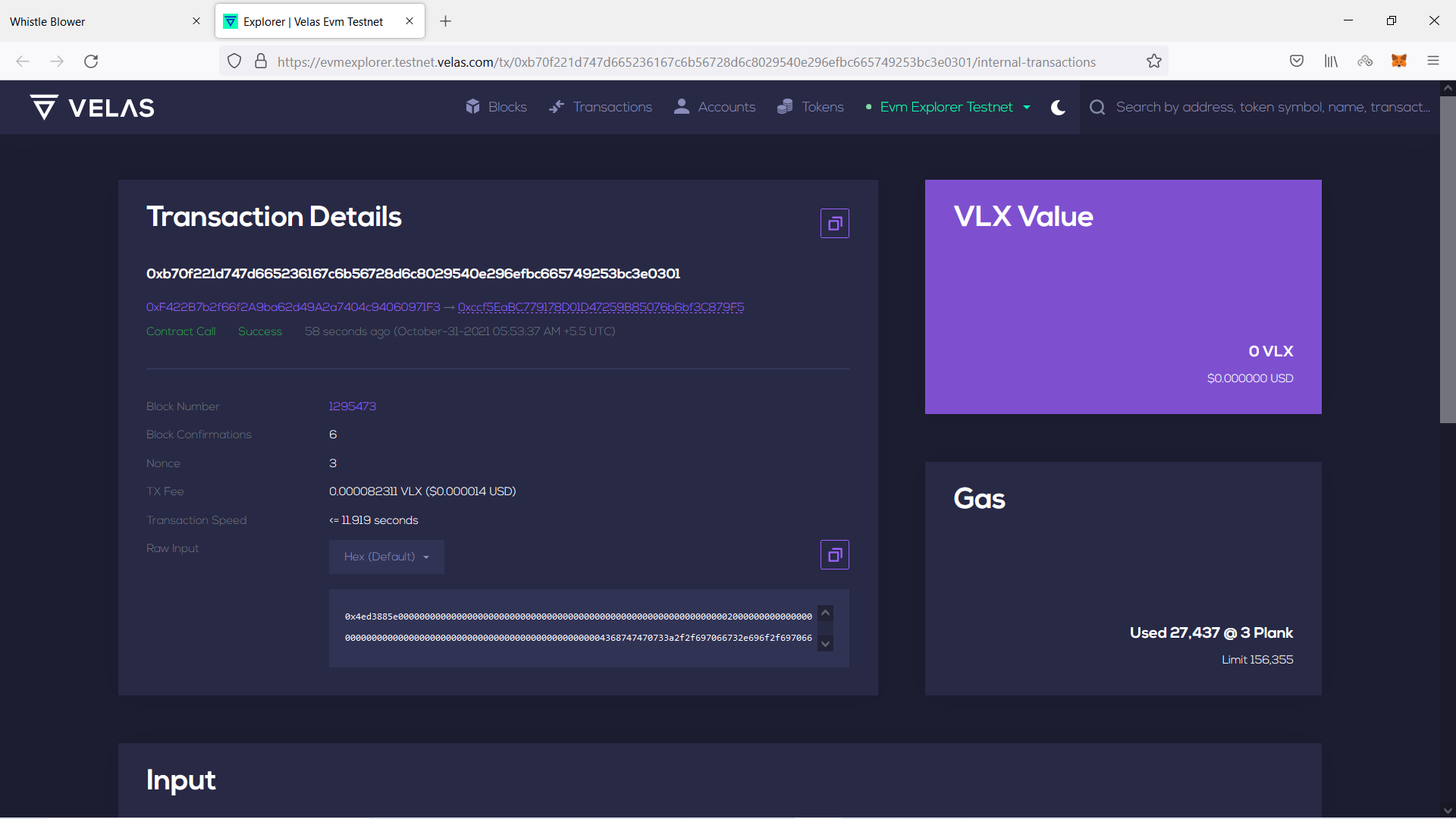
Task: Open the Blocks menu item
Action: click(x=497, y=107)
